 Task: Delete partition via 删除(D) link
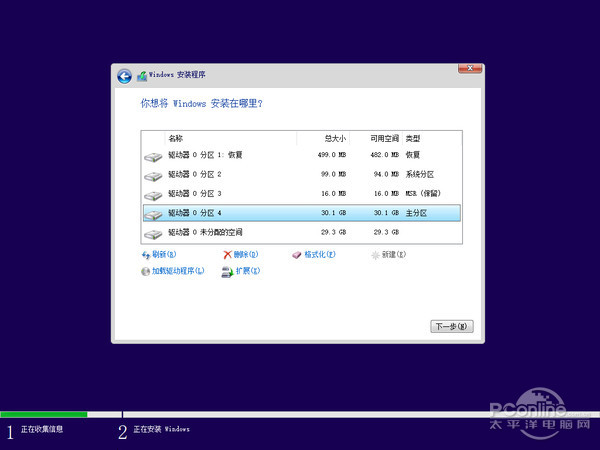(x=246, y=254)
